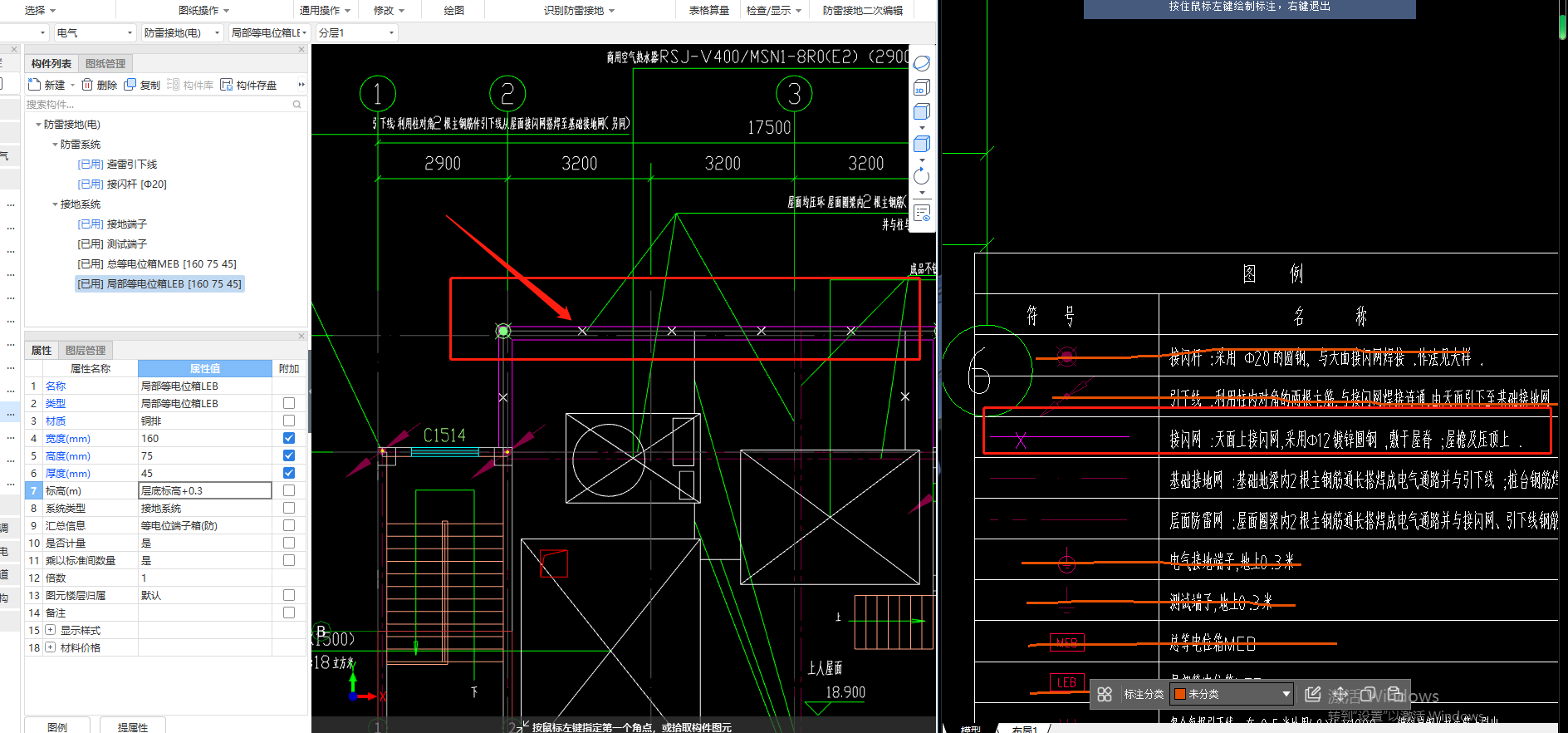Open the 图纸操作 ribbon menu
The width and height of the screenshot is (1568, 733).
tap(203, 10)
